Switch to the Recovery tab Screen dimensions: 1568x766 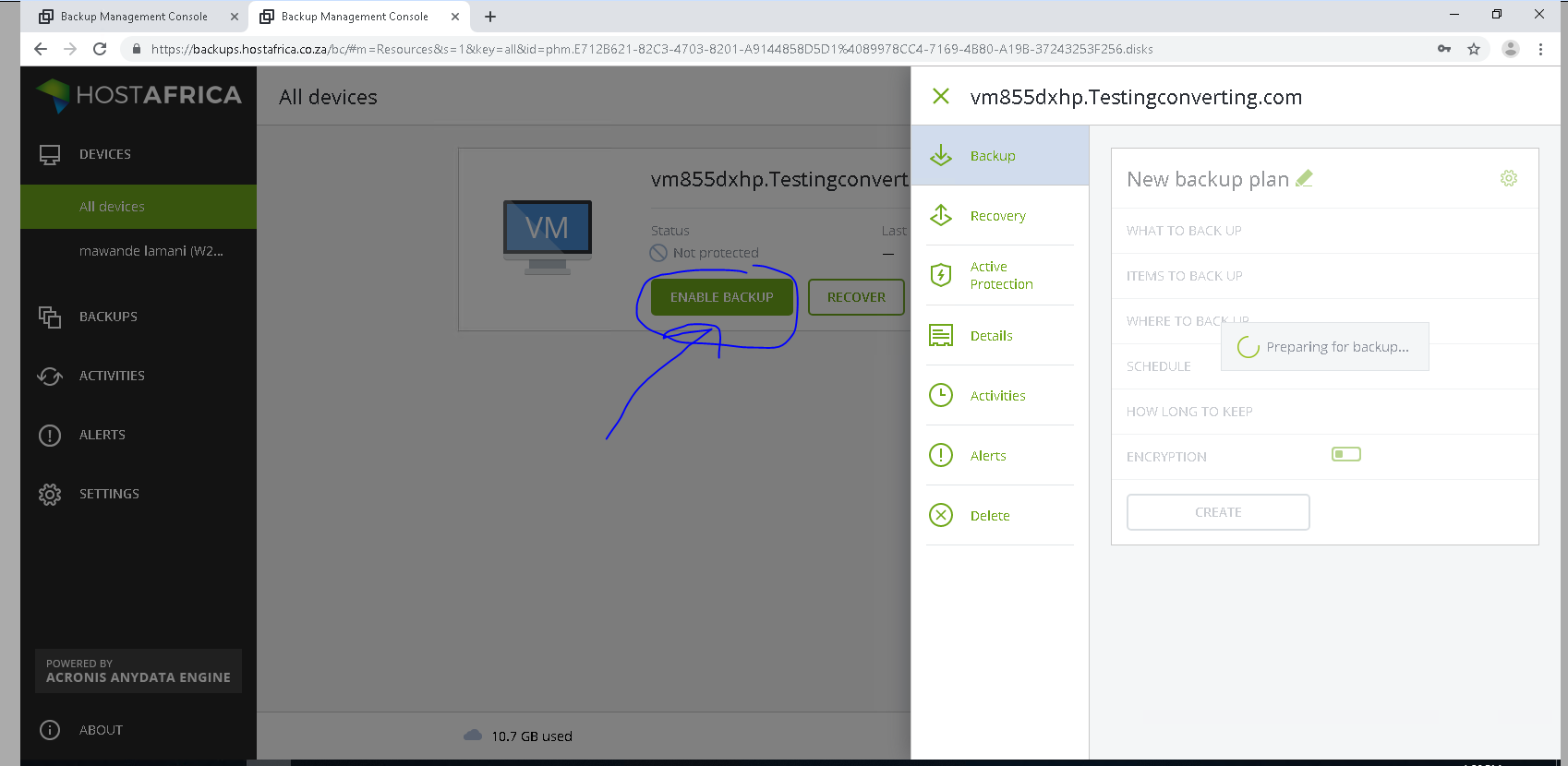[x=1000, y=215]
